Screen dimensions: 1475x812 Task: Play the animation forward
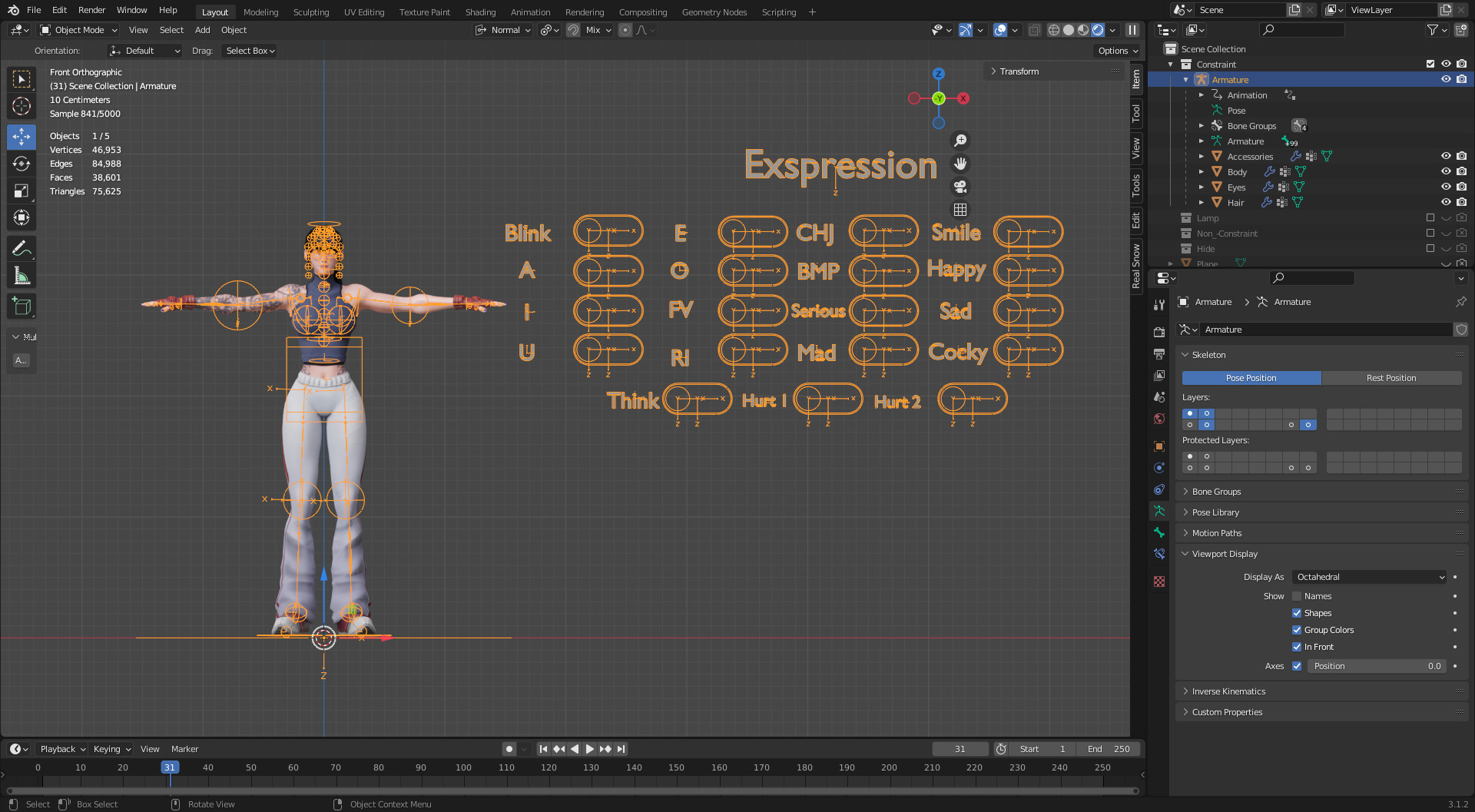tap(589, 749)
